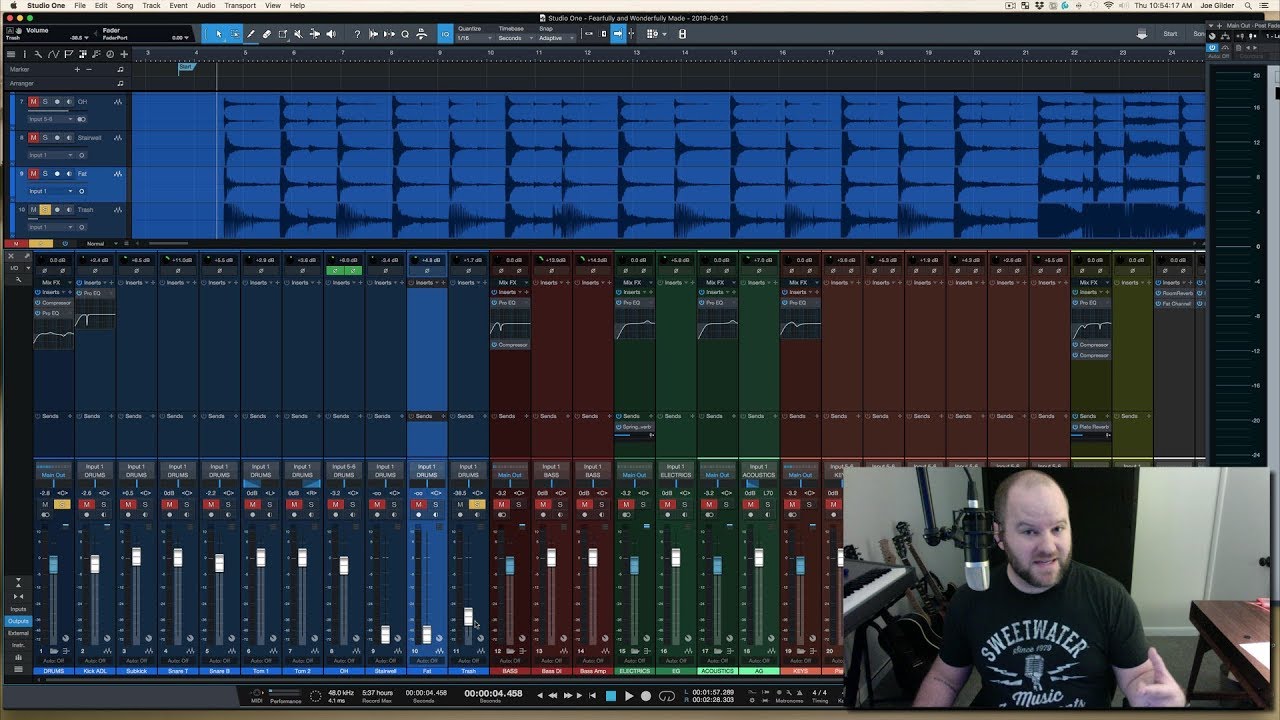
Task: Open the Audio menu
Action: coord(206,5)
